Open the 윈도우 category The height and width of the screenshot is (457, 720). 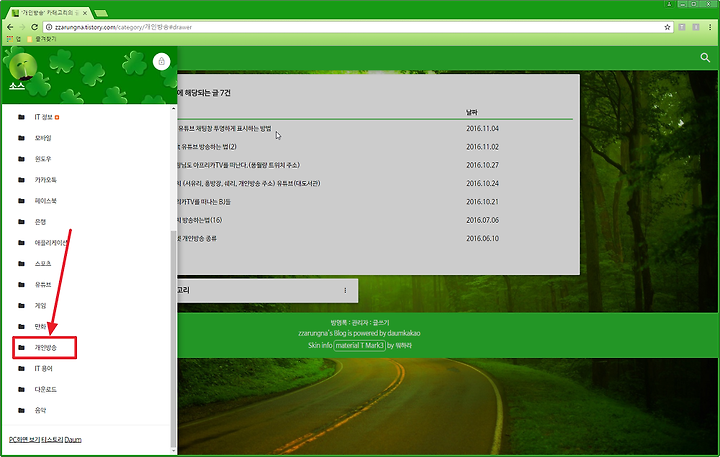[x=43, y=159]
